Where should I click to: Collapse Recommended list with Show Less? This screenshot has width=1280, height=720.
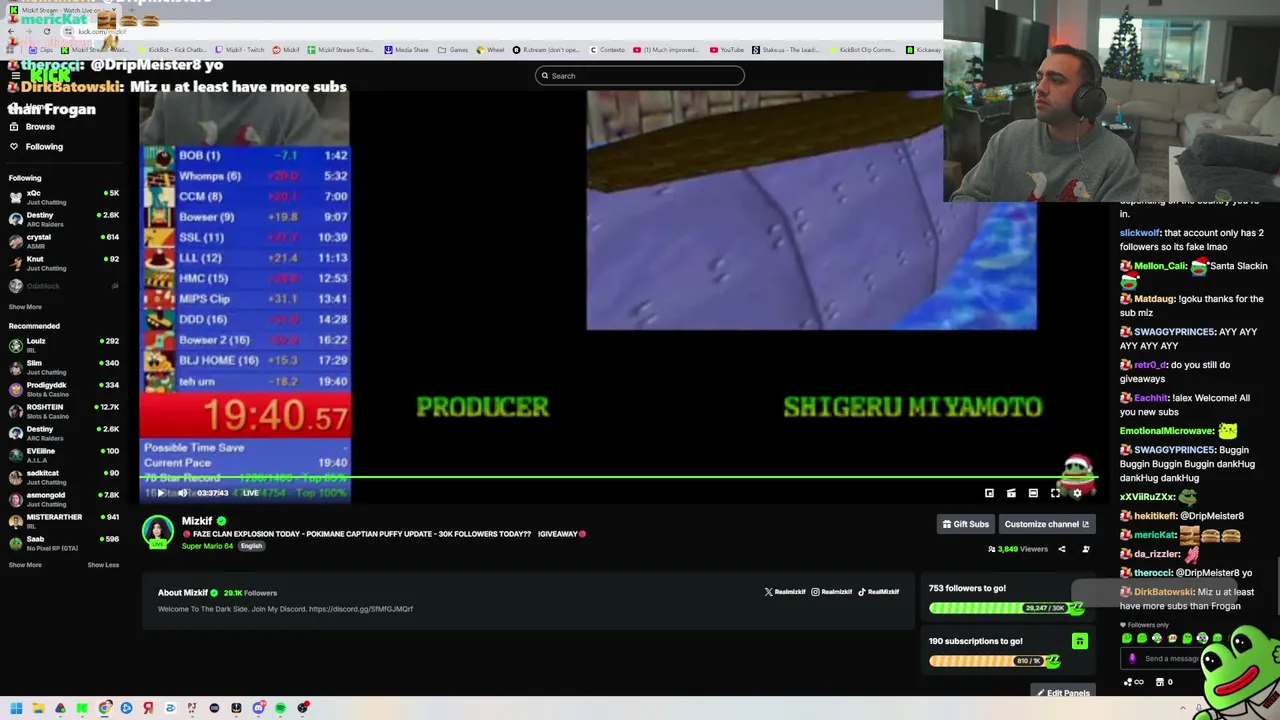click(103, 565)
